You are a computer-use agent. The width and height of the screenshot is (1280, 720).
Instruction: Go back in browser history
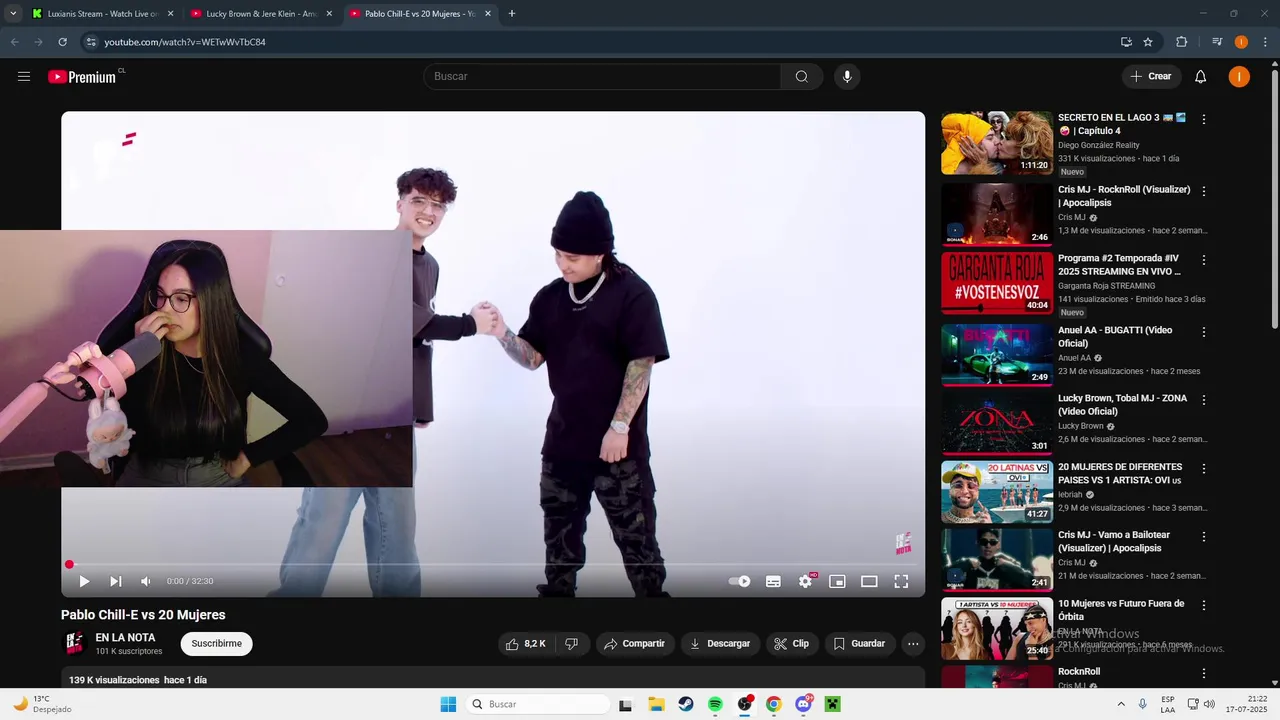click(x=14, y=42)
